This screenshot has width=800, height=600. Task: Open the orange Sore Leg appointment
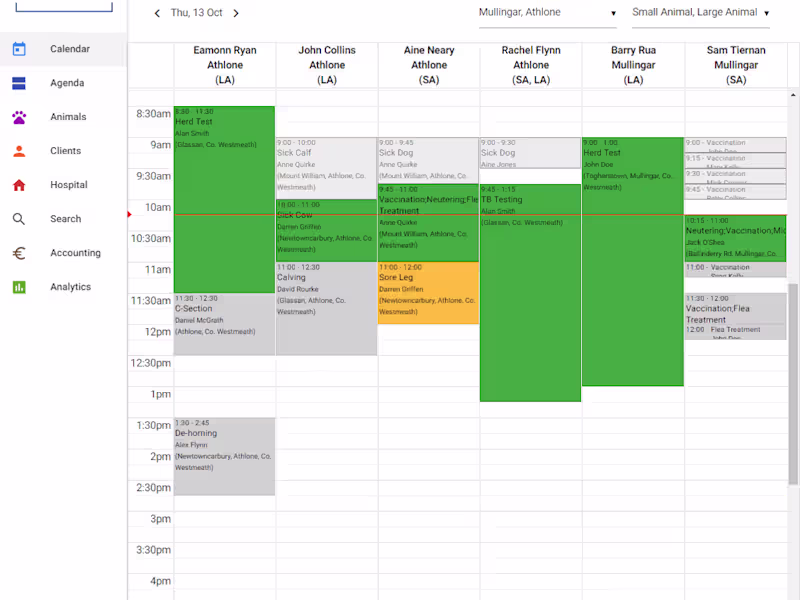coord(428,293)
